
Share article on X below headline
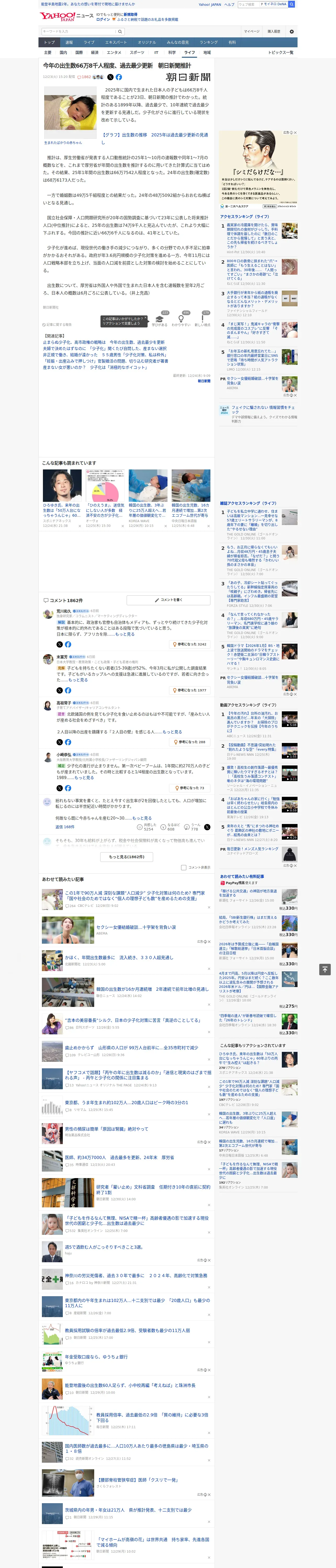tap(110, 77)
